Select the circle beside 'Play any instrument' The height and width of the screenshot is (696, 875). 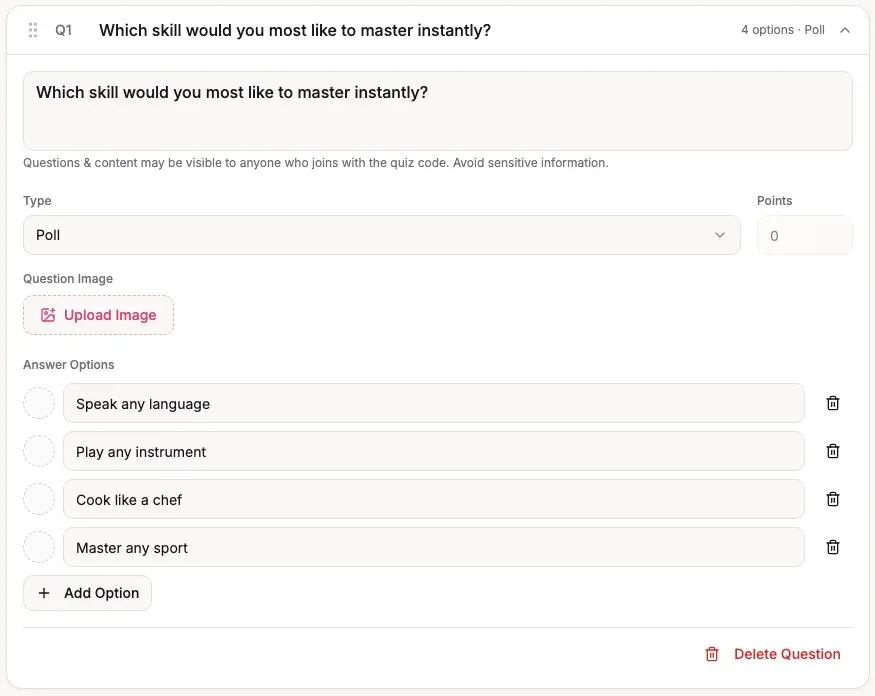tap(39, 451)
